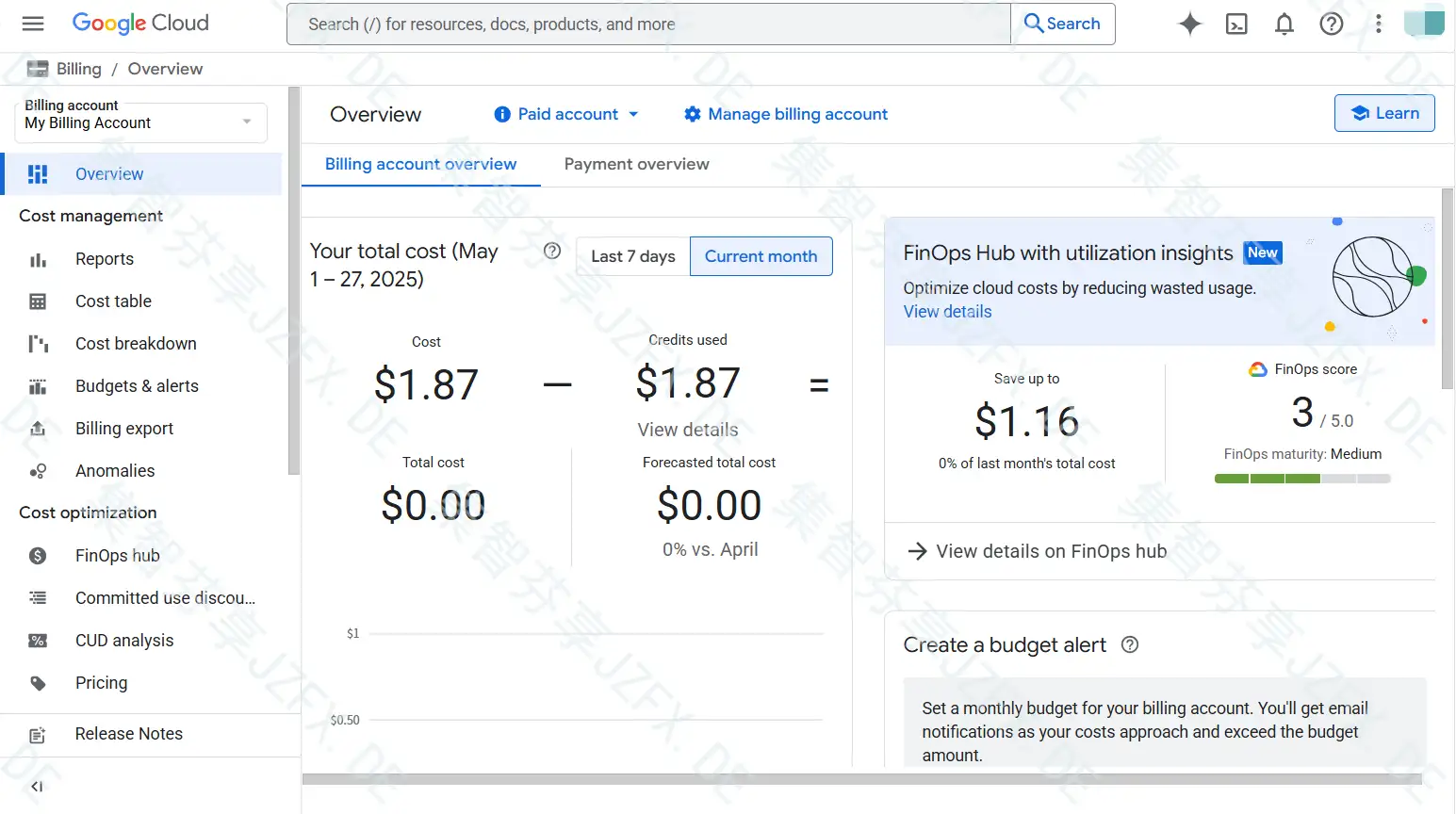1456x814 pixels.
Task: Open the main navigation hamburger menu
Action: [x=33, y=24]
